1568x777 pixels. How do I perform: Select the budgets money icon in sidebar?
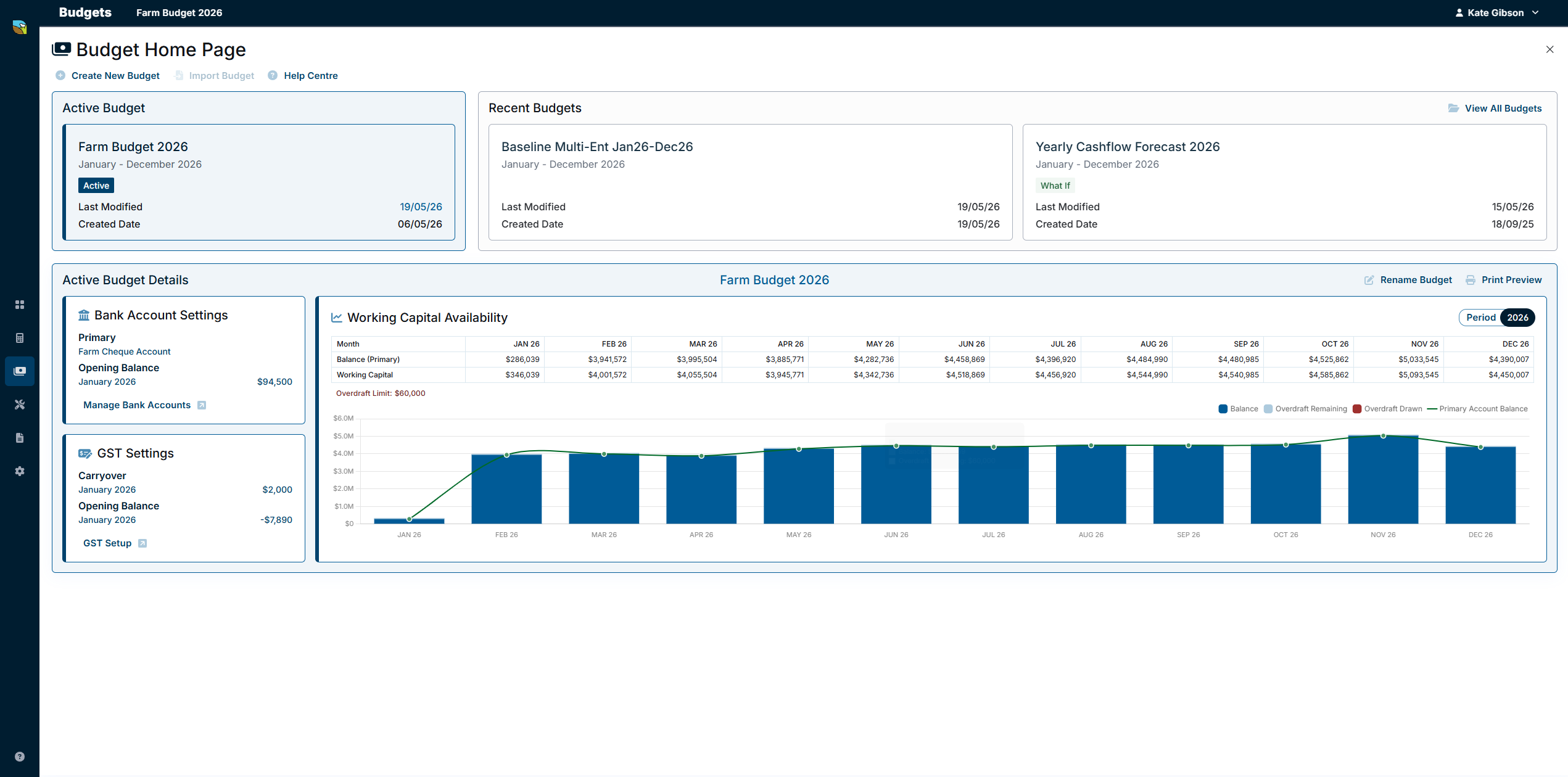[20, 371]
